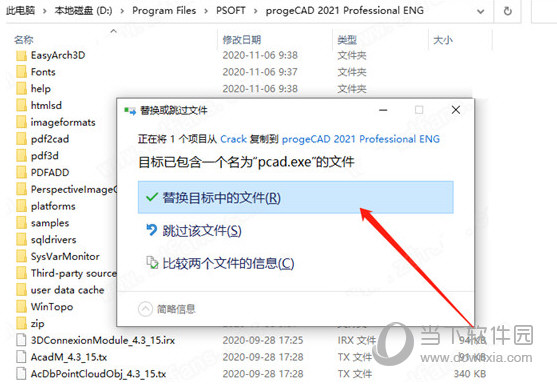The image size is (557, 387).
Task: Navigate to 本地磁盘 (D:) breadcrumb
Action: (x=83, y=11)
